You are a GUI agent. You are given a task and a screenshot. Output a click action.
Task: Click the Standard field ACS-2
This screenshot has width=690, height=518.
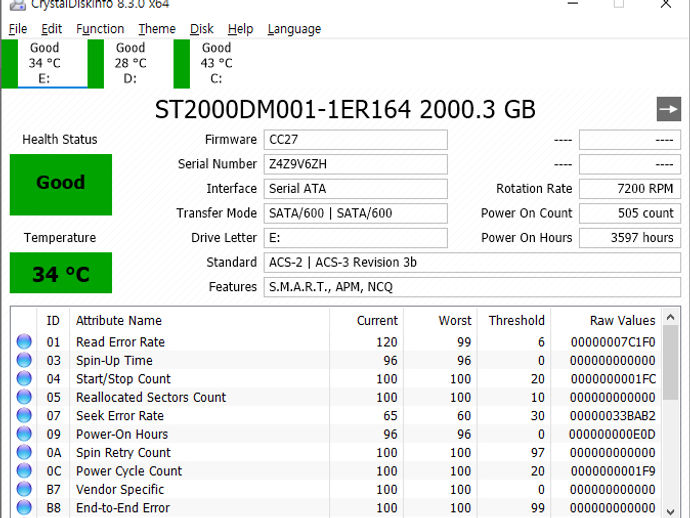(472, 262)
